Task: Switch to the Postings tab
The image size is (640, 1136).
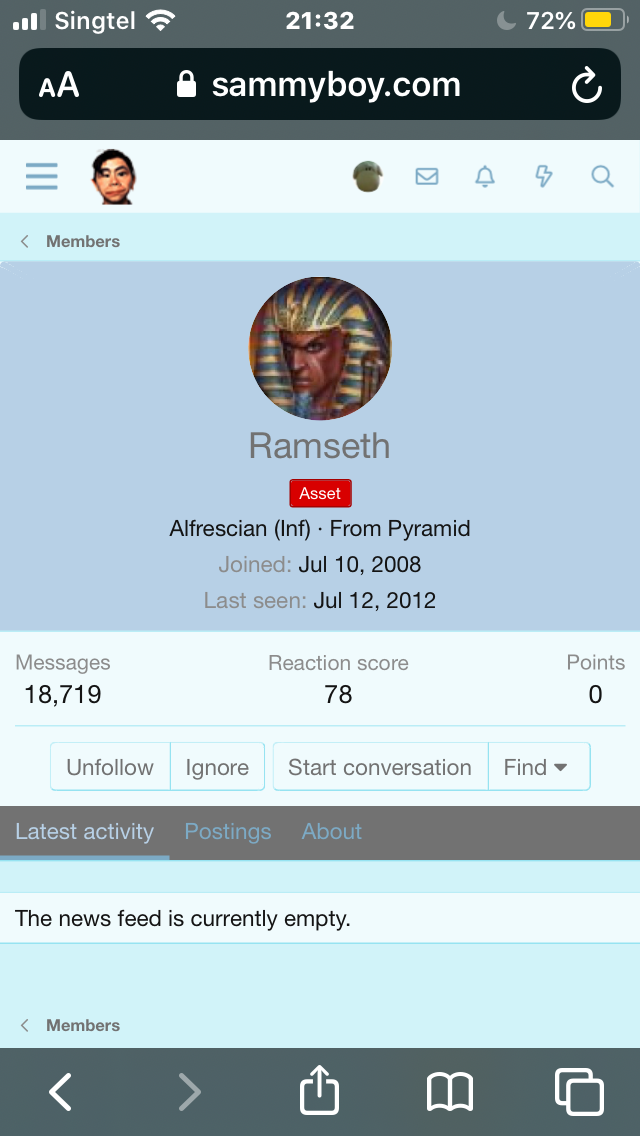Action: pos(228,832)
